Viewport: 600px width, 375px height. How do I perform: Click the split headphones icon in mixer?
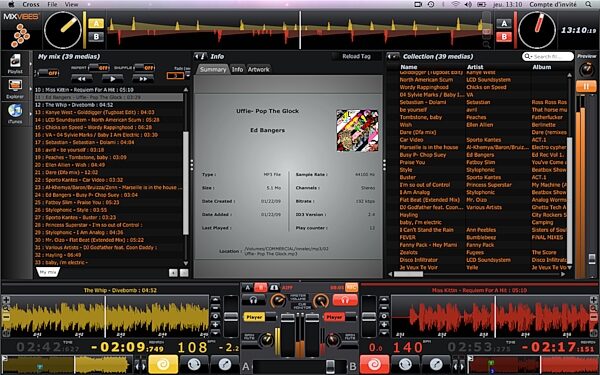coord(274,287)
